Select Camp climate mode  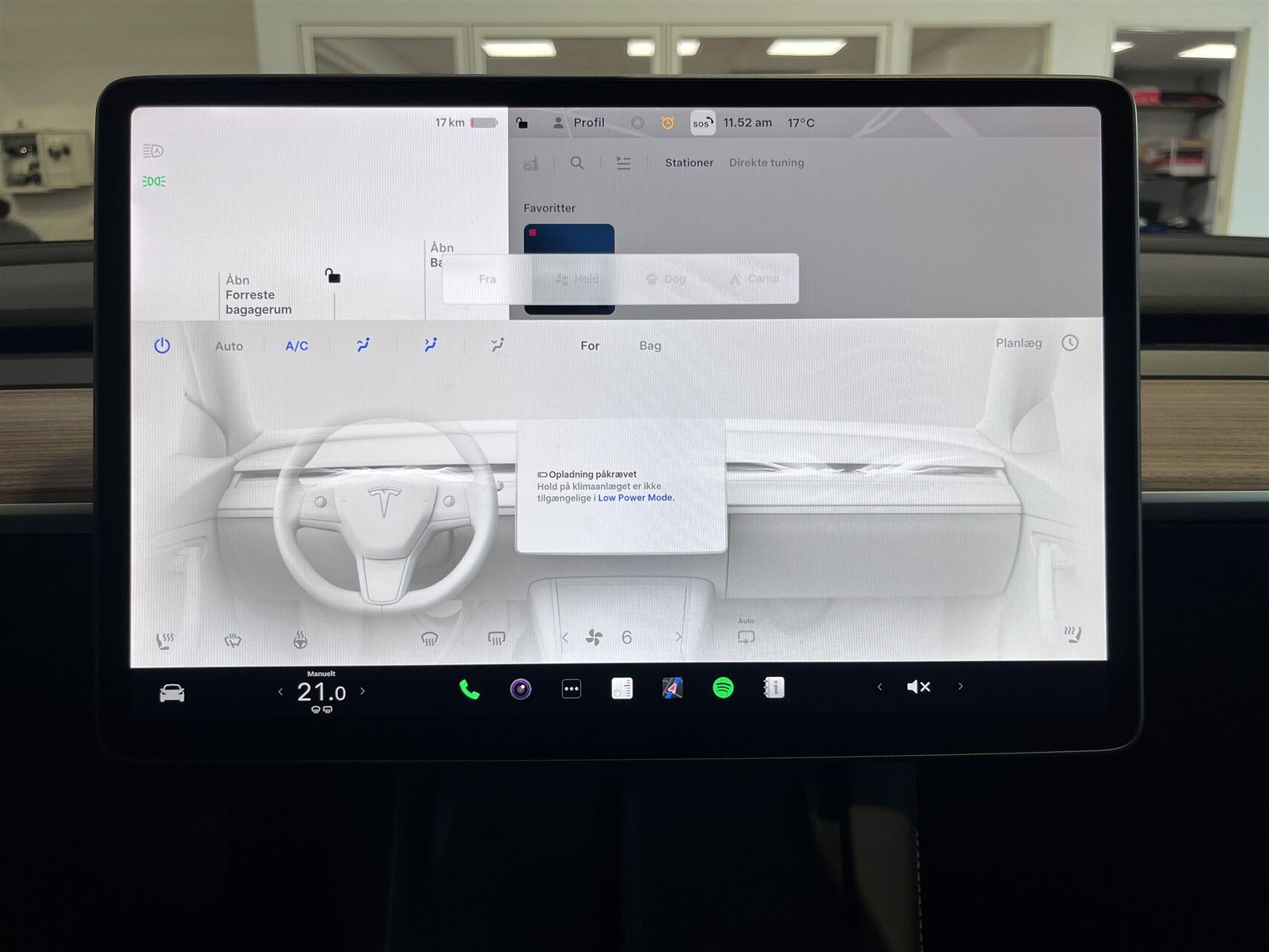pyautogui.click(x=754, y=279)
